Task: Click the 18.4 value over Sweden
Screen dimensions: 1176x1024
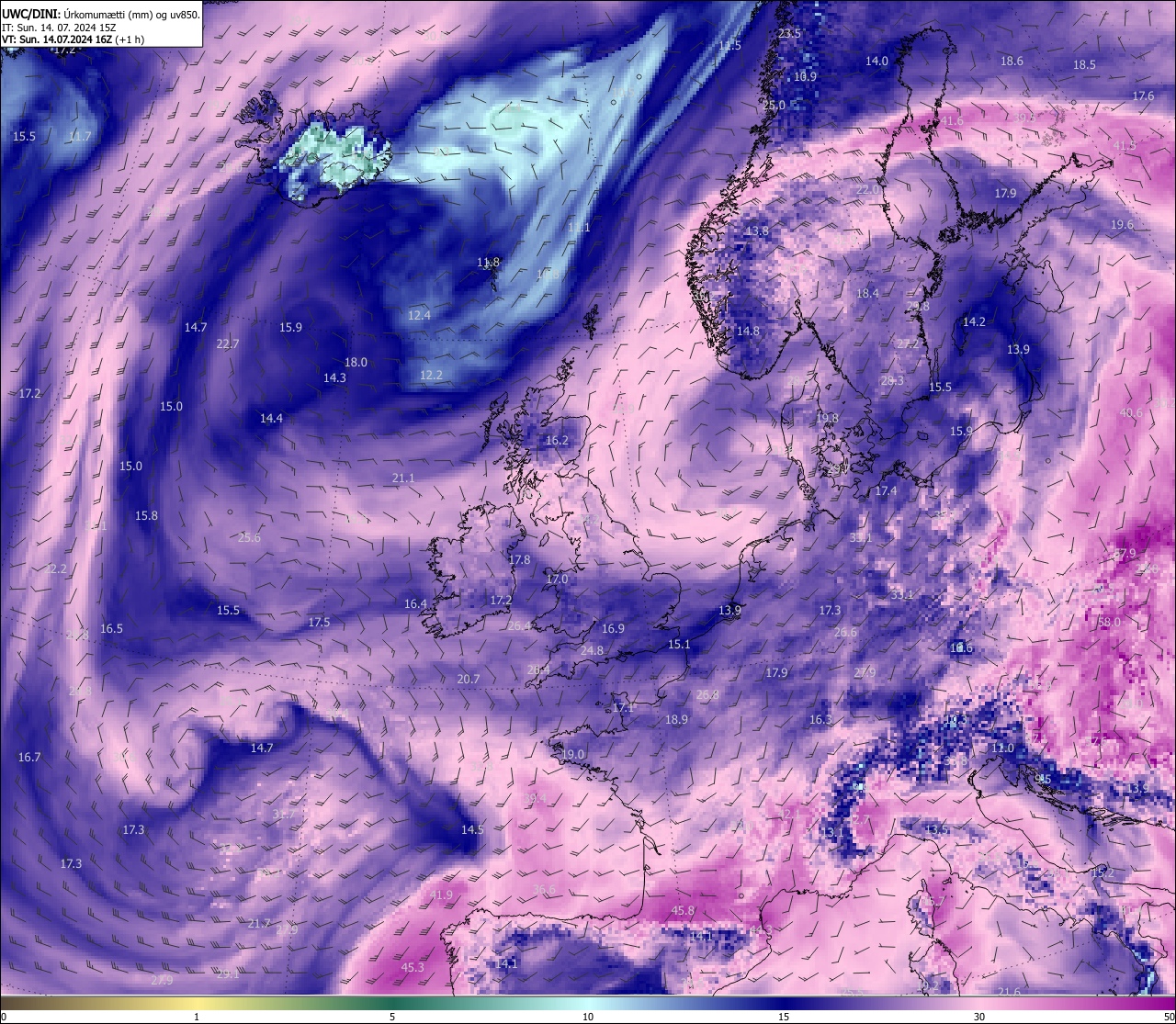Action: tap(867, 294)
